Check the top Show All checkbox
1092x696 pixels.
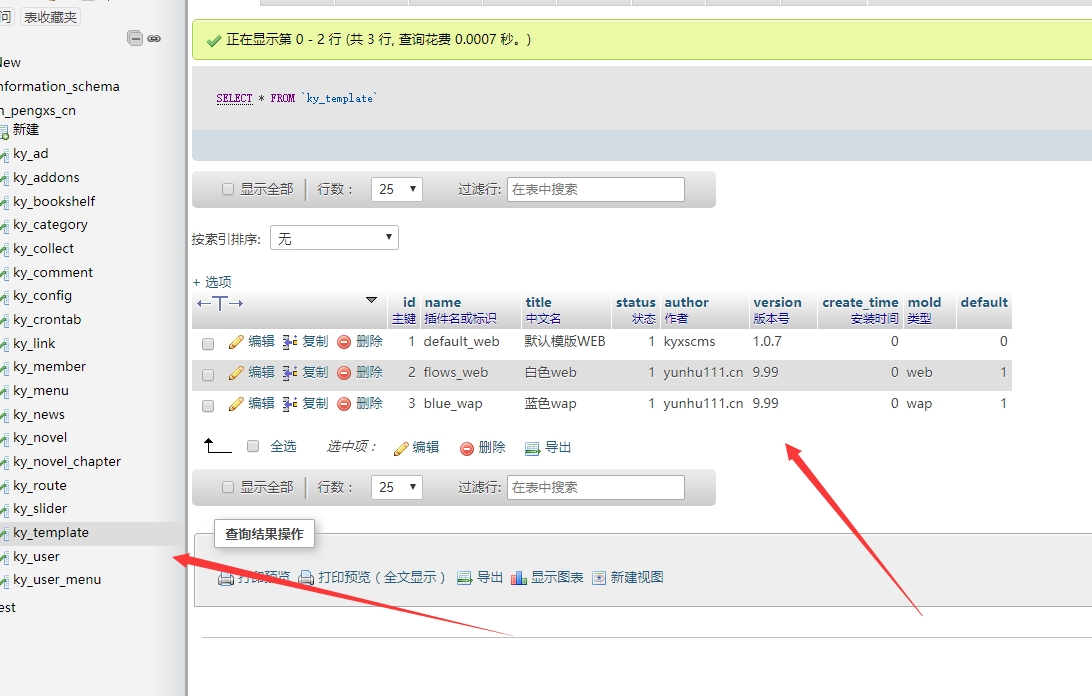click(228, 189)
